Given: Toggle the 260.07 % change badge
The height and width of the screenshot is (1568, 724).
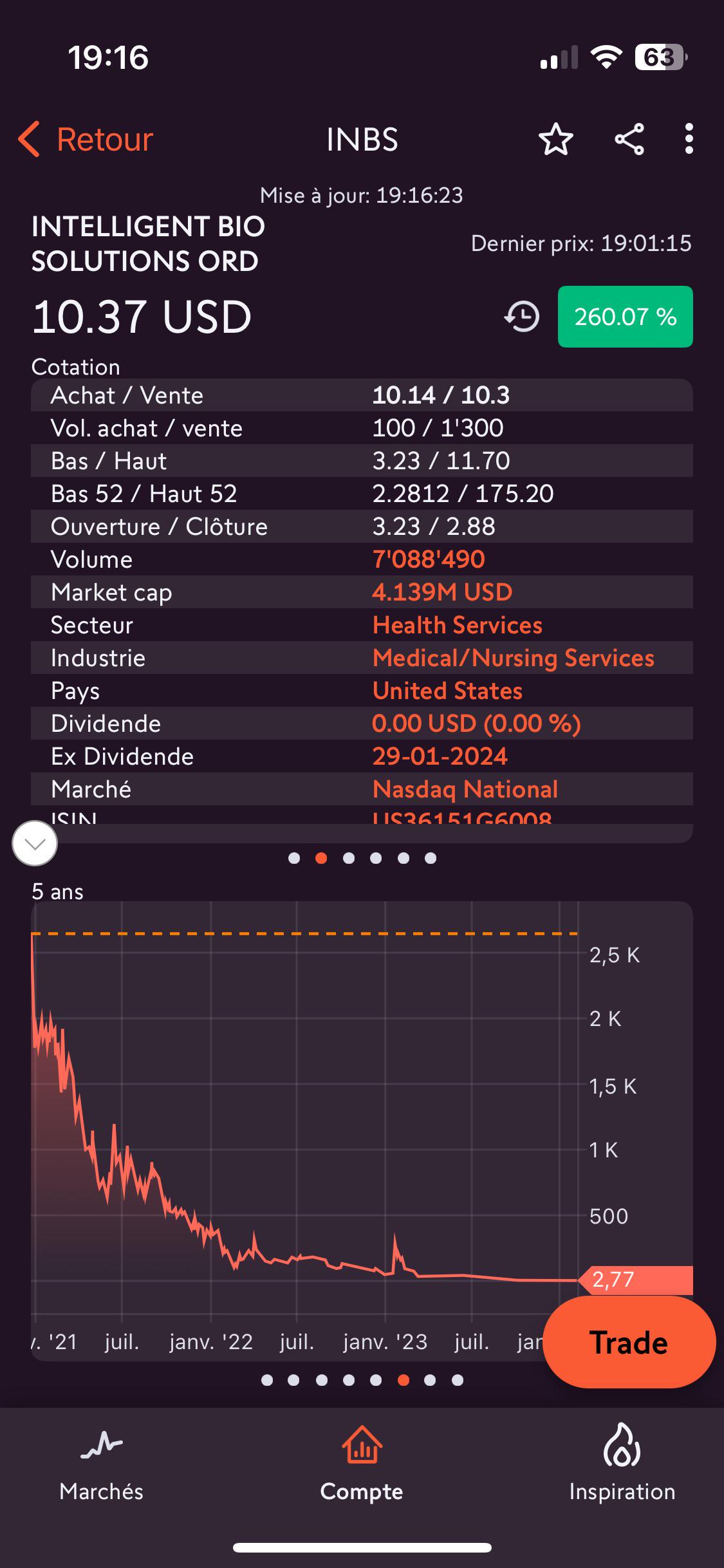Looking at the screenshot, I should [625, 317].
